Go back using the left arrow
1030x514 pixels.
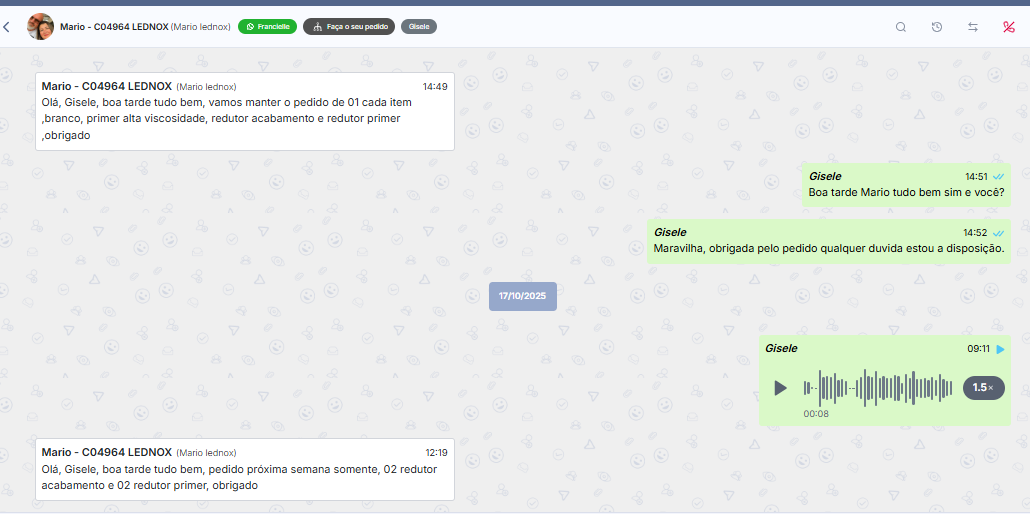pyautogui.click(x=7, y=27)
